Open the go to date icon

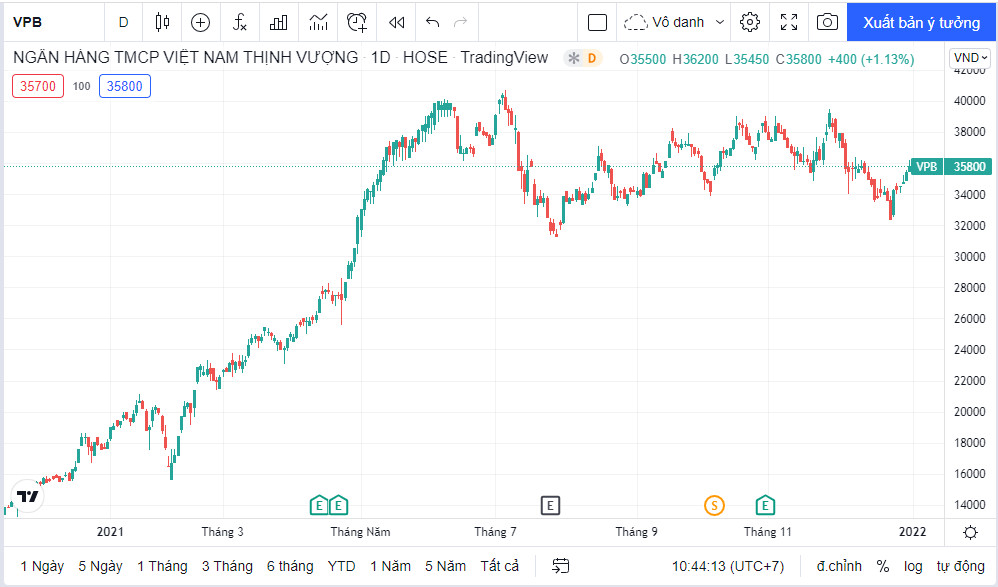(x=560, y=566)
